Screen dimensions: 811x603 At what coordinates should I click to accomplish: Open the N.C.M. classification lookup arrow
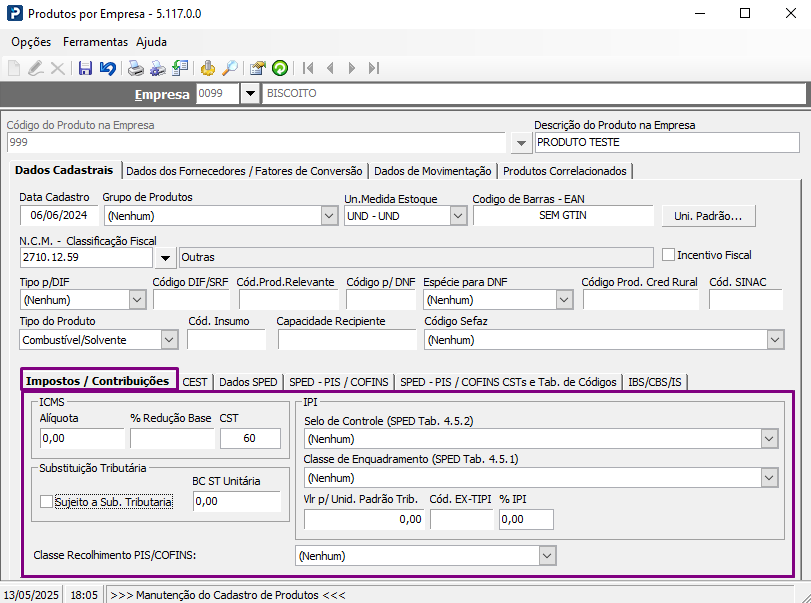166,258
